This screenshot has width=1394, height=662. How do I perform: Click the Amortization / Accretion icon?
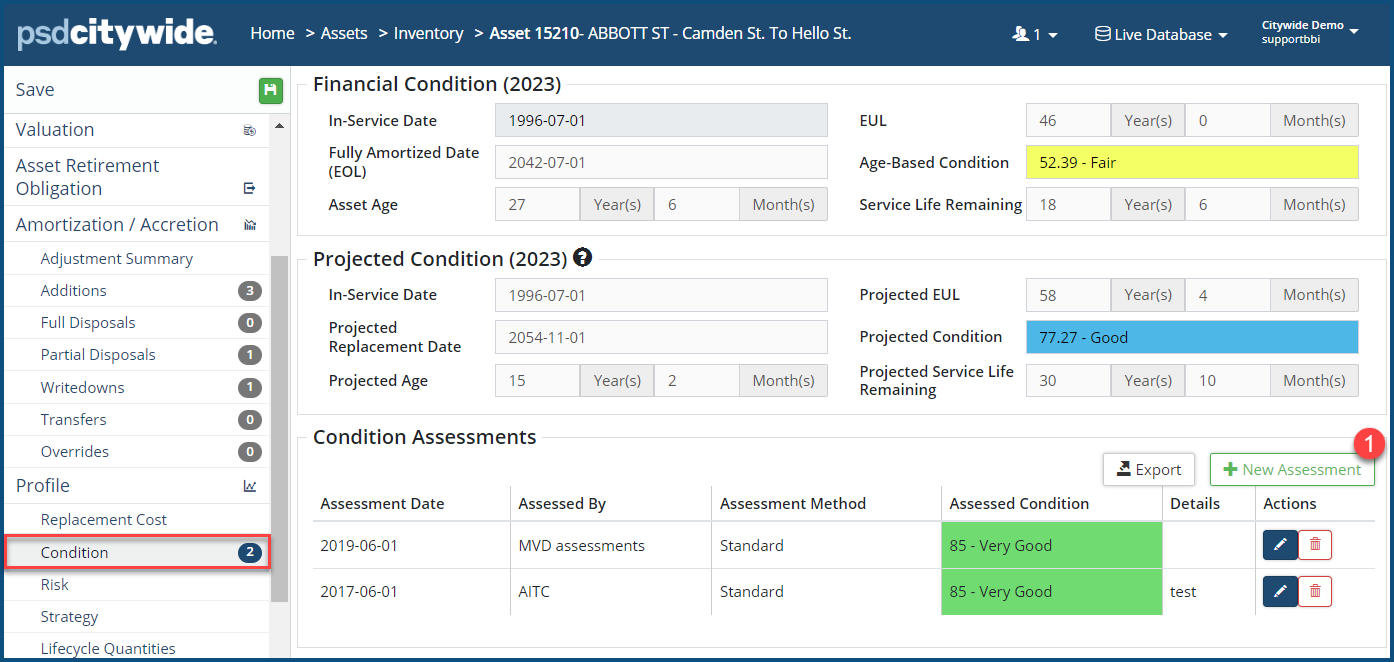pos(250,225)
